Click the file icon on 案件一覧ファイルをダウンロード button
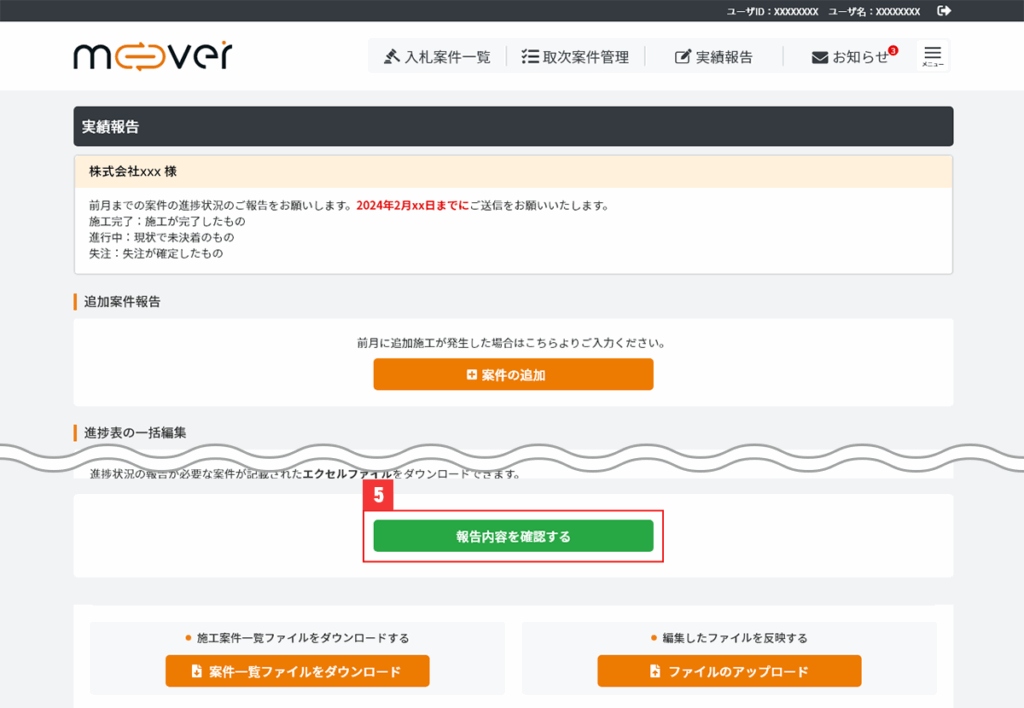The height and width of the screenshot is (708, 1024). point(196,672)
